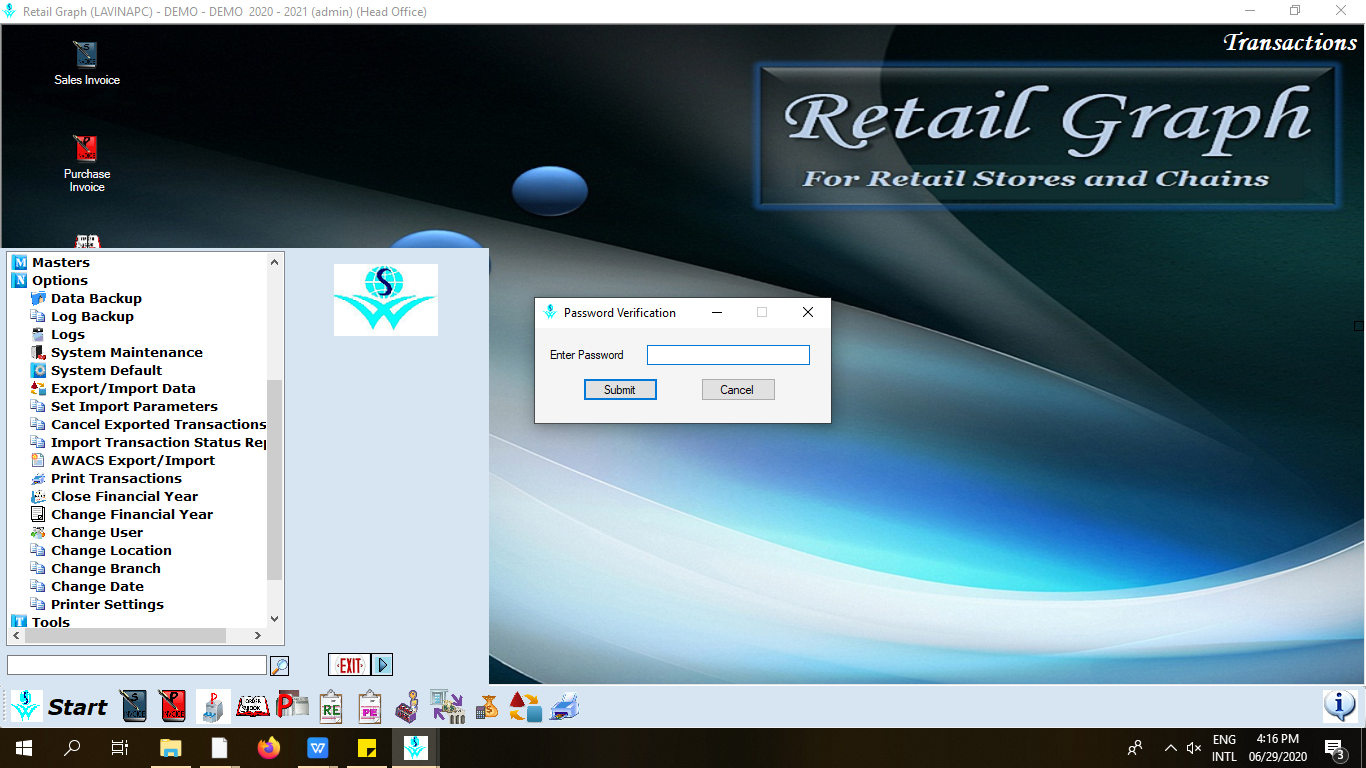Minimize the Password Verification dialog
Screen dimensions: 1366x768
tap(717, 312)
